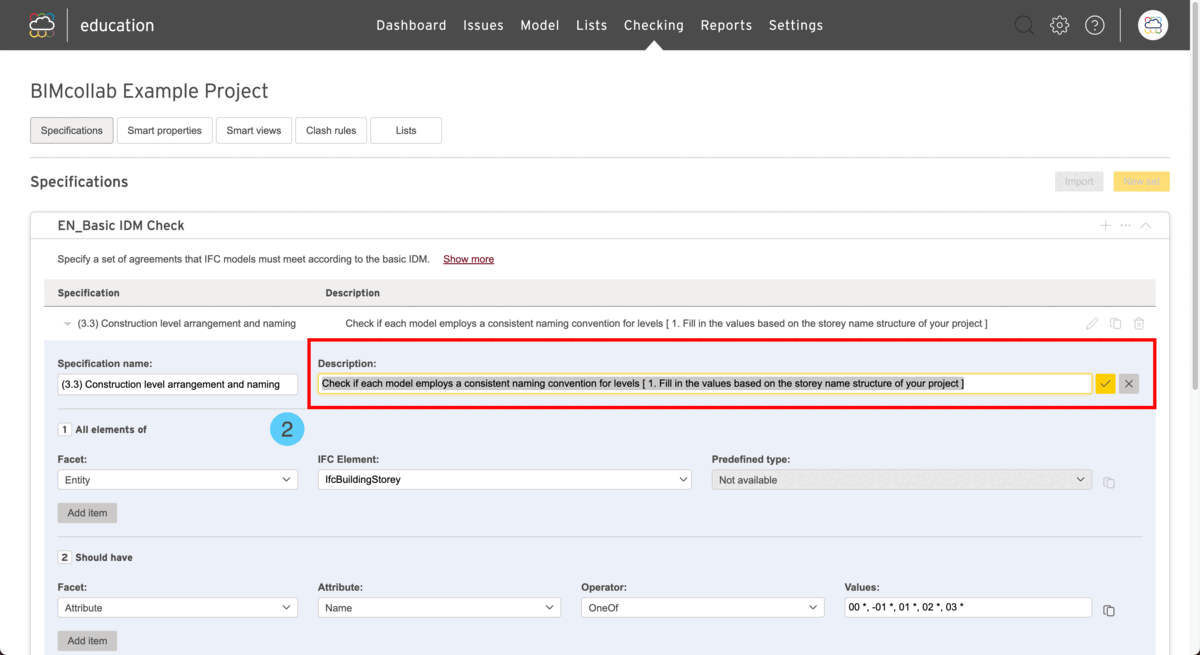Image resolution: width=1200 pixels, height=655 pixels.
Task: Open the Facet dropdown showing Attribute
Action: coord(178,608)
